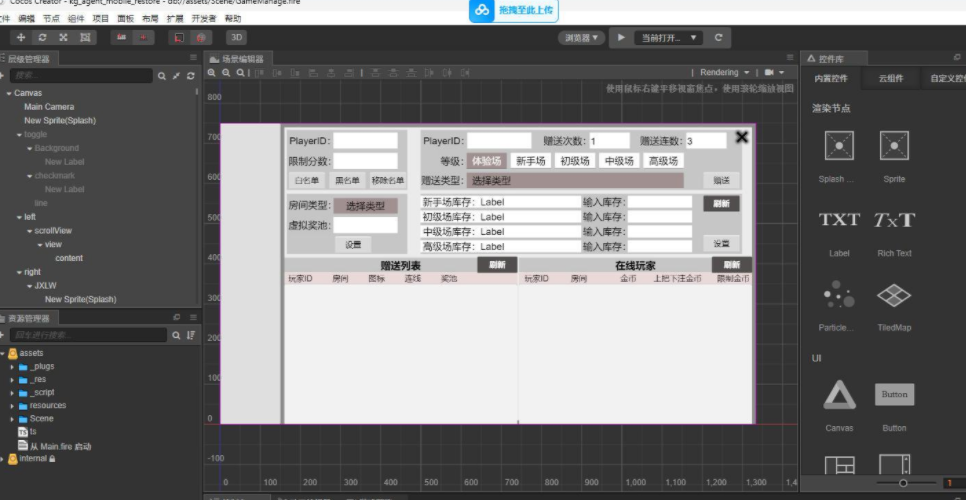Screen dimensions: 966x500
Task: Select the Move transform tool
Action: [x=21, y=38]
